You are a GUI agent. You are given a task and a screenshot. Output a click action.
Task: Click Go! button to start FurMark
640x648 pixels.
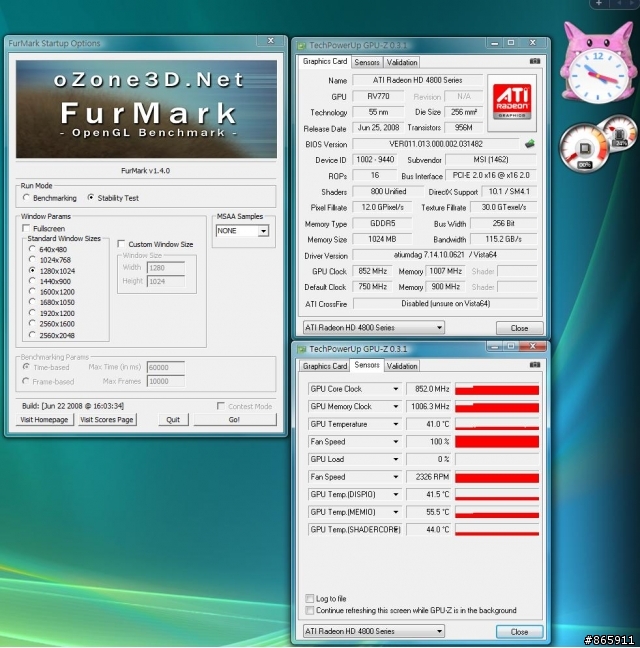point(234,419)
